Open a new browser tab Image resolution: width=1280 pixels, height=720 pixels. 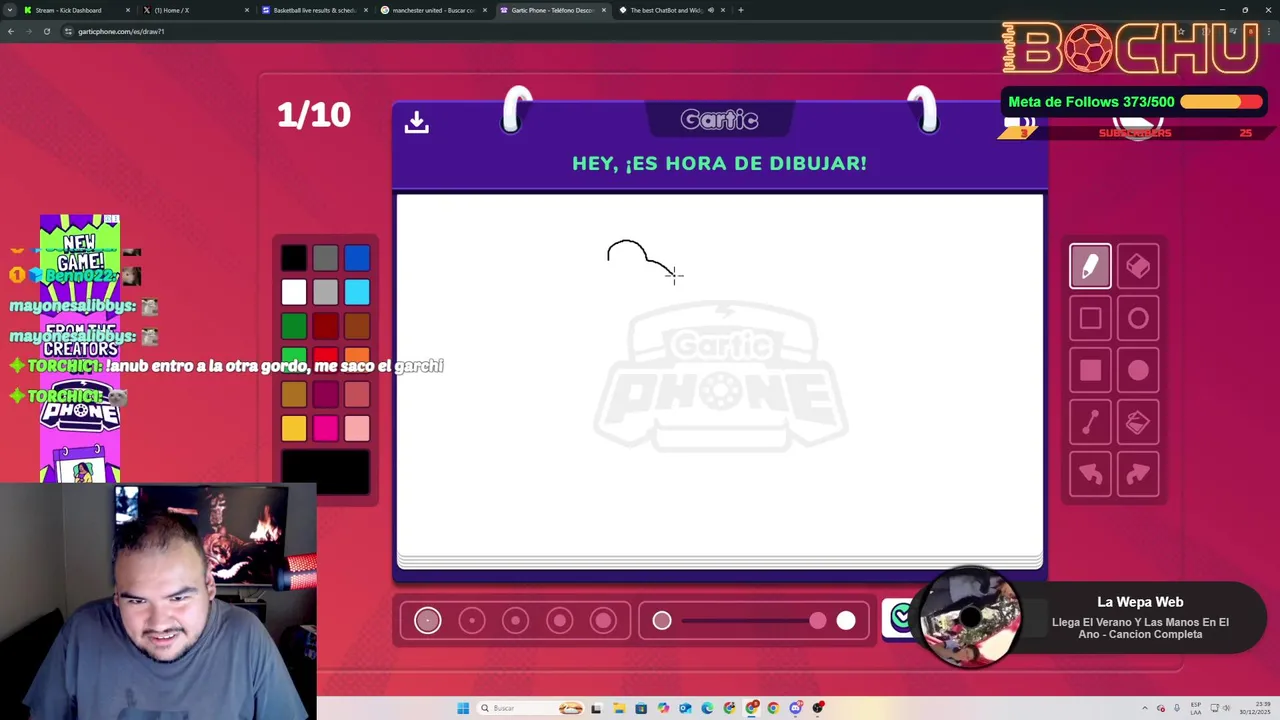pyautogui.click(x=740, y=10)
